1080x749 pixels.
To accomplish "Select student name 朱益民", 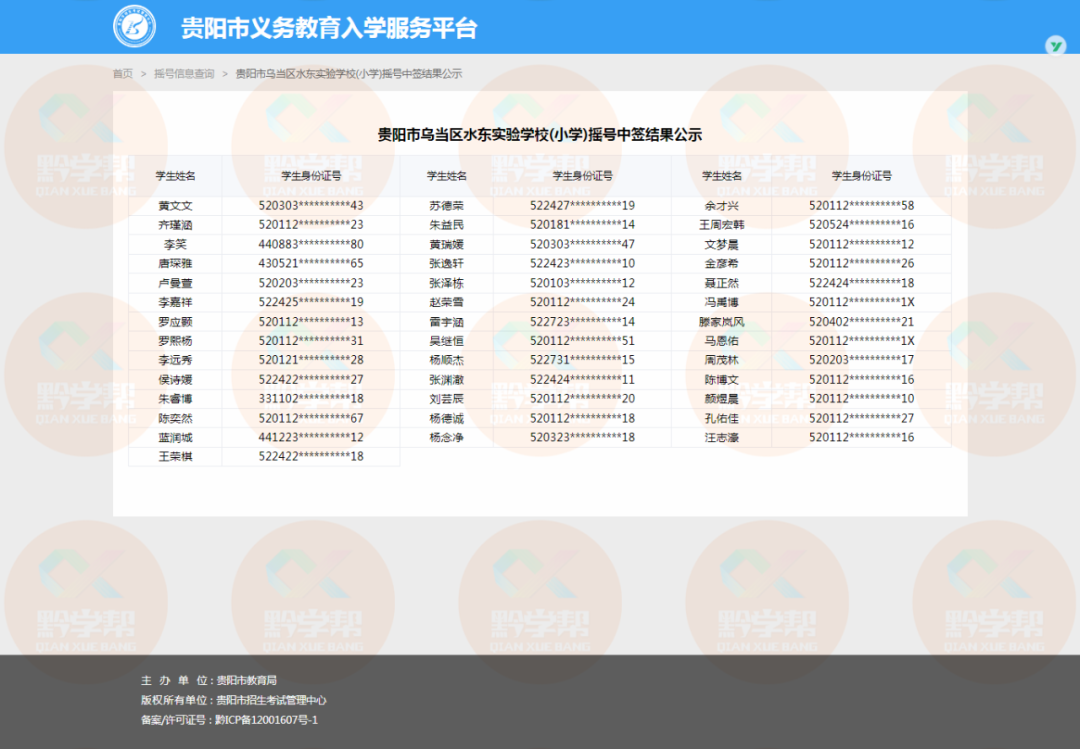I will click(x=446, y=225).
